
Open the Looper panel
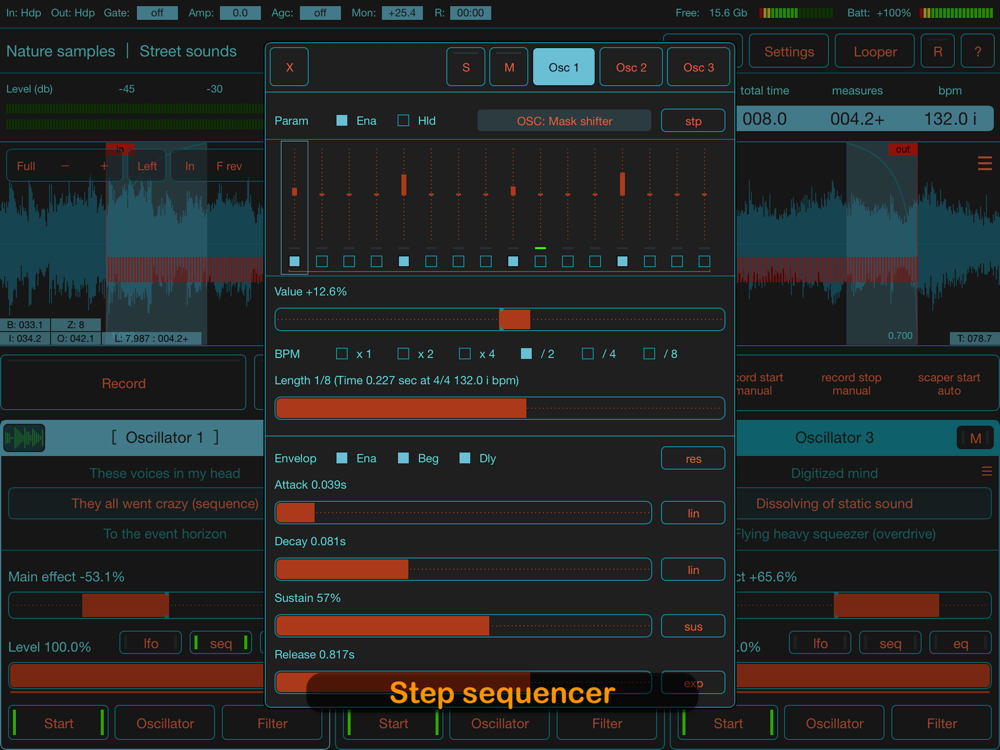point(875,52)
